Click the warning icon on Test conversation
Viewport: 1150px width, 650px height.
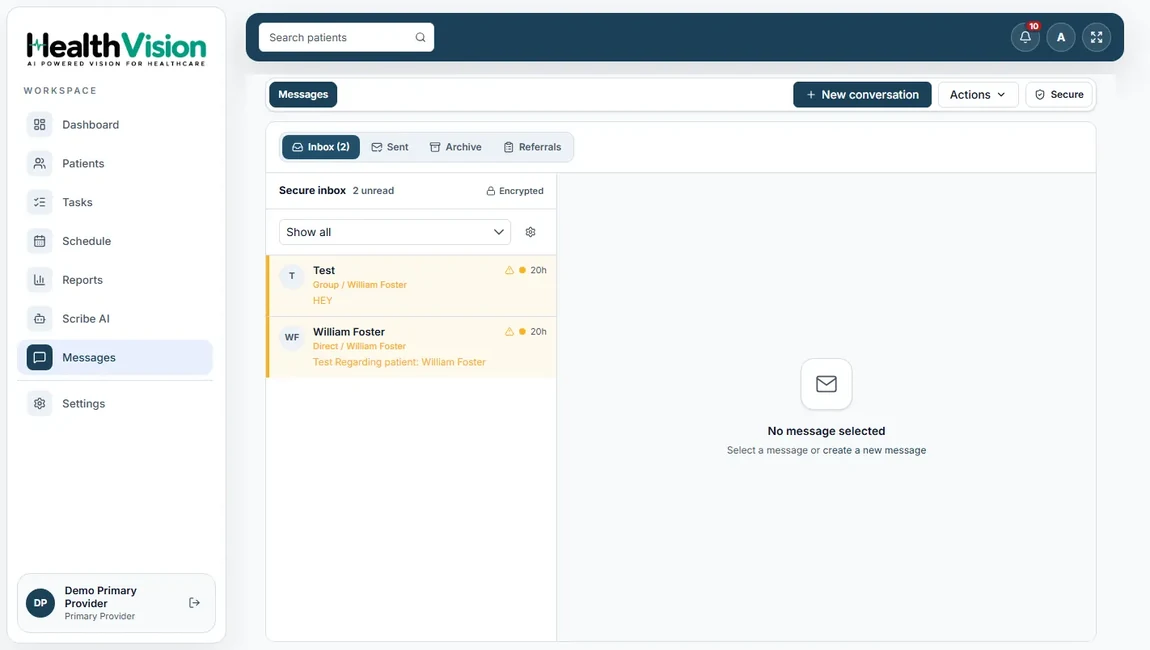click(509, 271)
